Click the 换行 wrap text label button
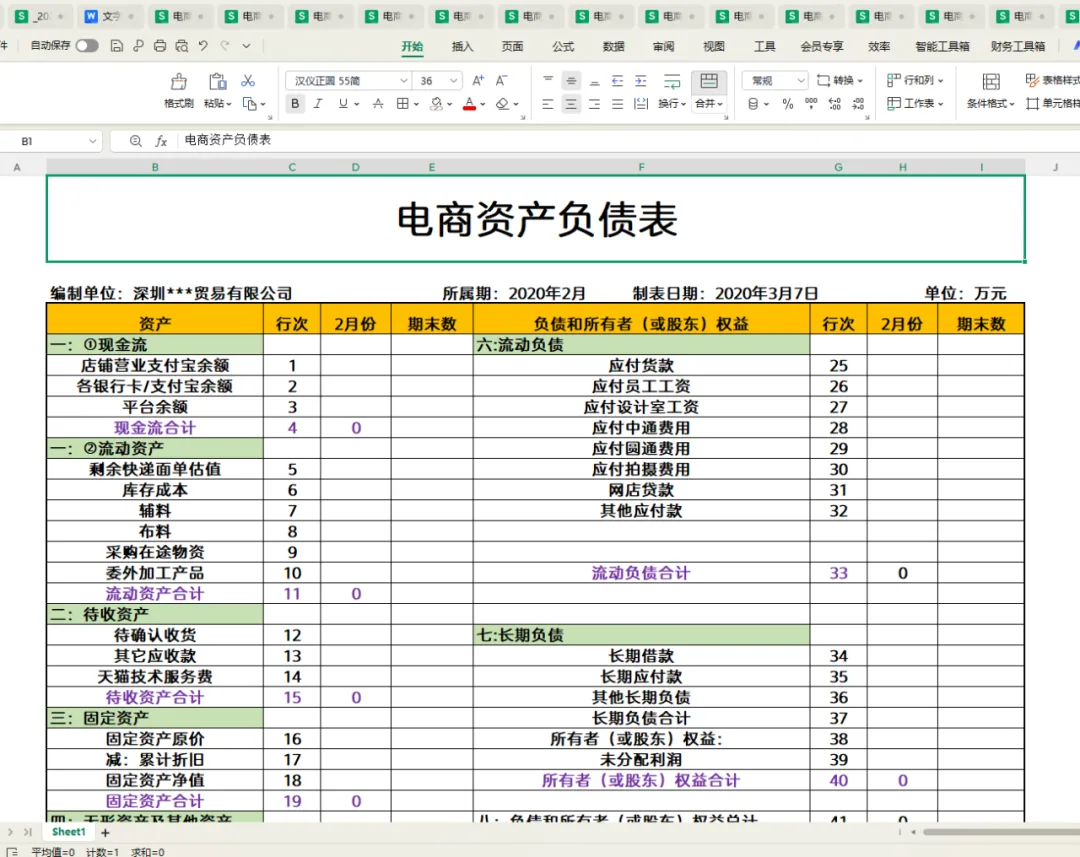Screen dimensions: 1080x857 672,103
